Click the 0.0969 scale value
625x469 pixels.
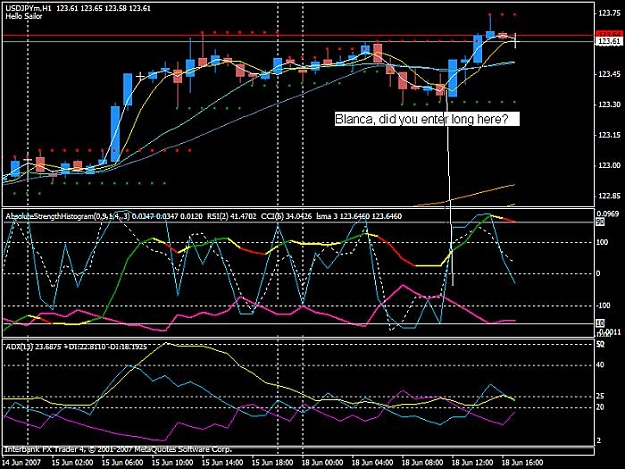tap(607, 214)
